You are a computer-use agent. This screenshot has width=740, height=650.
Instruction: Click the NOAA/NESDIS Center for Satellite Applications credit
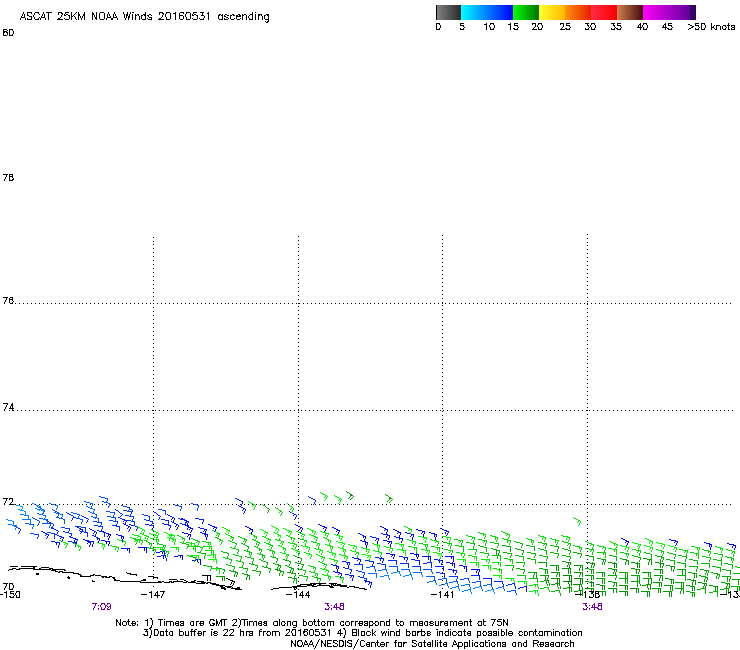click(x=432, y=644)
